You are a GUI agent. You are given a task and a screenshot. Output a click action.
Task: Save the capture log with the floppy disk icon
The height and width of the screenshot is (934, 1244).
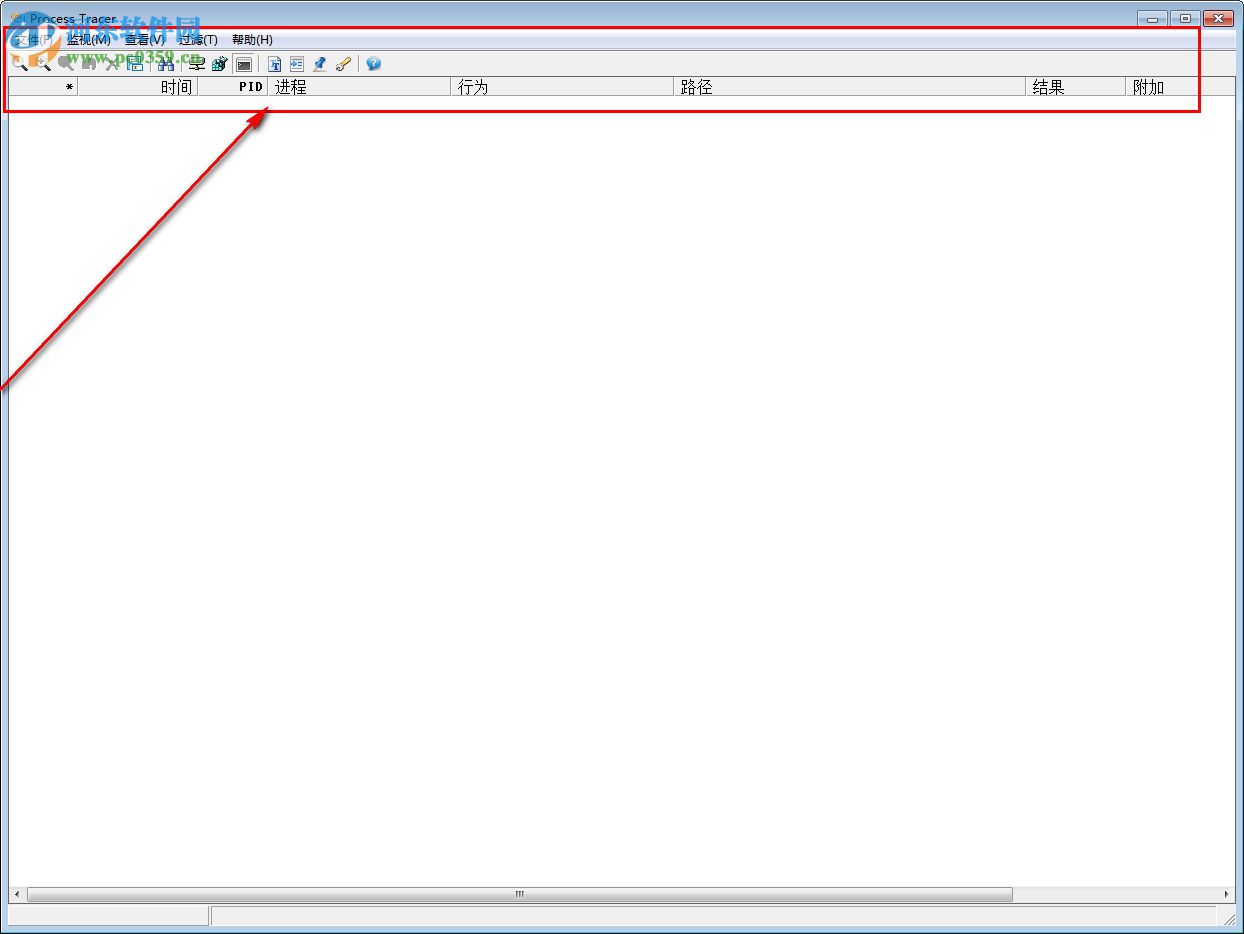coord(137,63)
